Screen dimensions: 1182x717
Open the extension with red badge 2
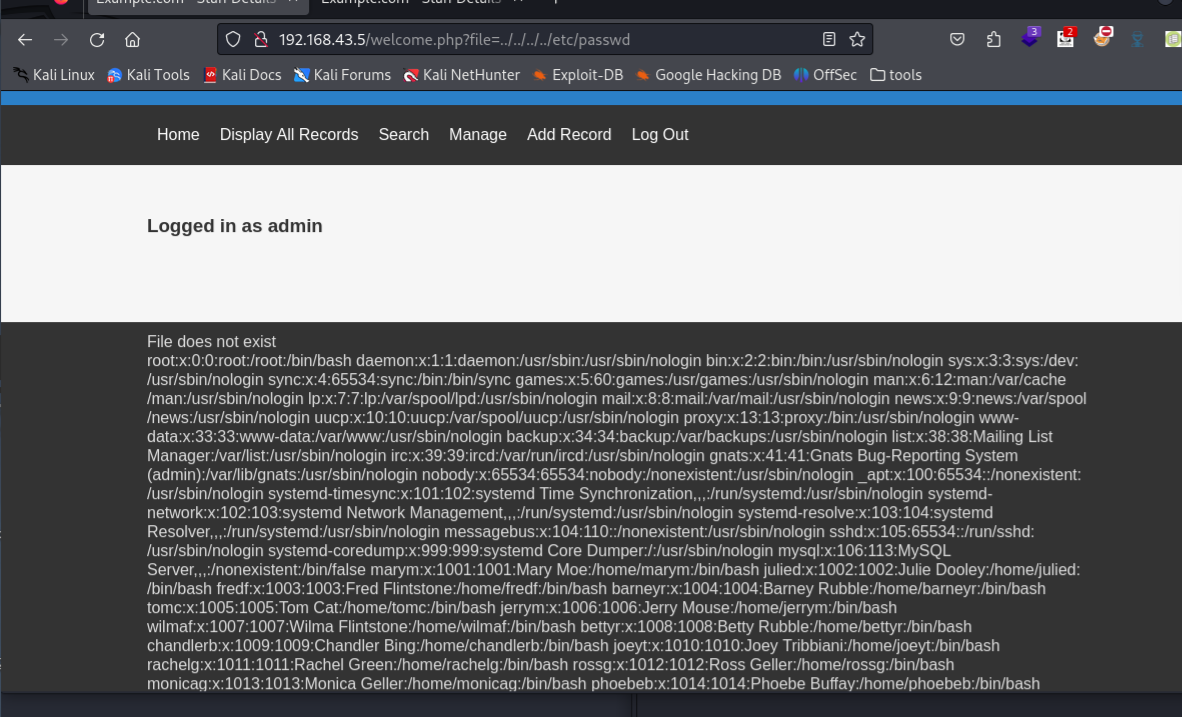click(x=1066, y=38)
